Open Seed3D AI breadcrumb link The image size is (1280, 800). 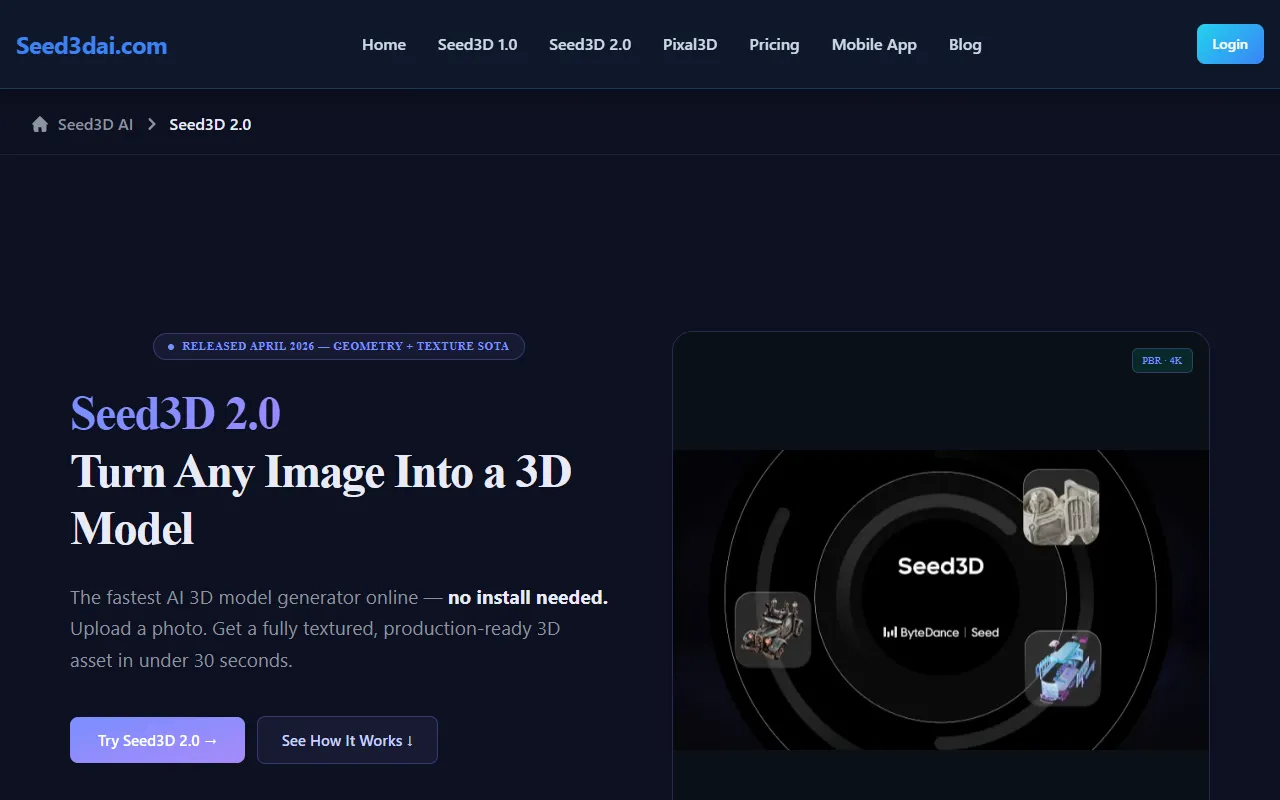95,125
